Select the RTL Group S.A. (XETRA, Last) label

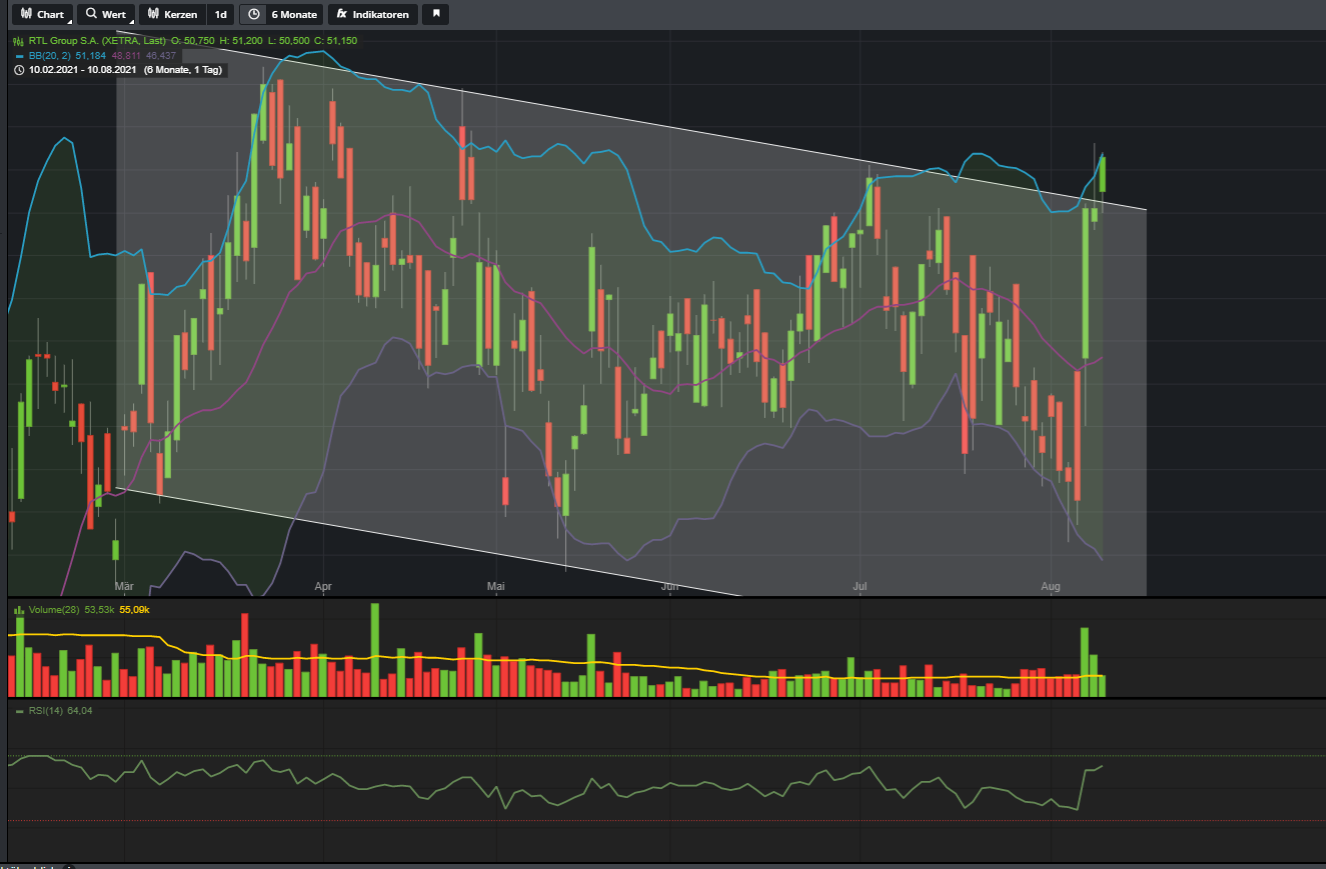tap(97, 41)
